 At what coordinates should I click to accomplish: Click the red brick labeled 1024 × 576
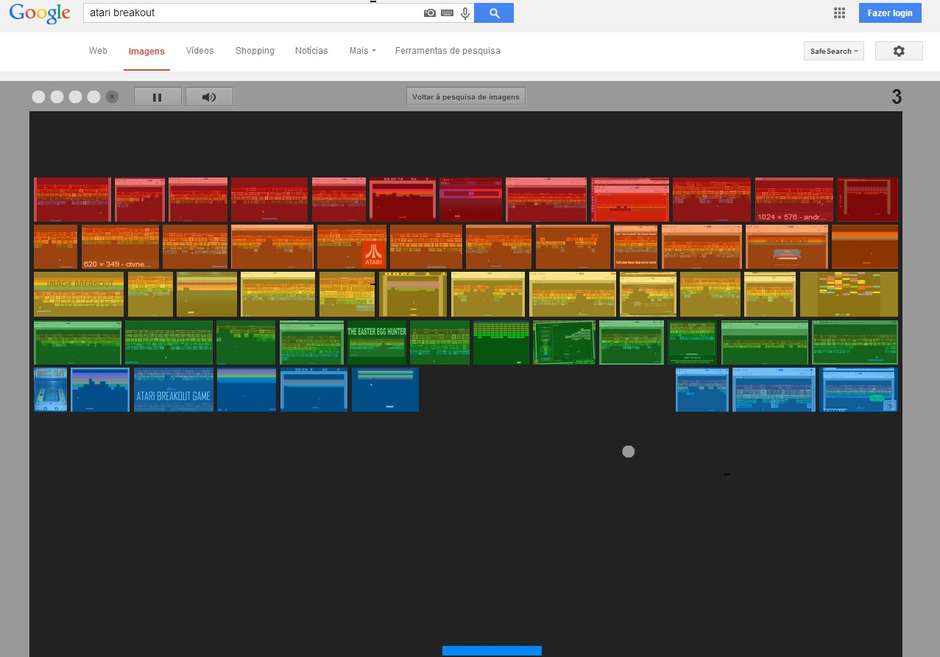point(794,200)
